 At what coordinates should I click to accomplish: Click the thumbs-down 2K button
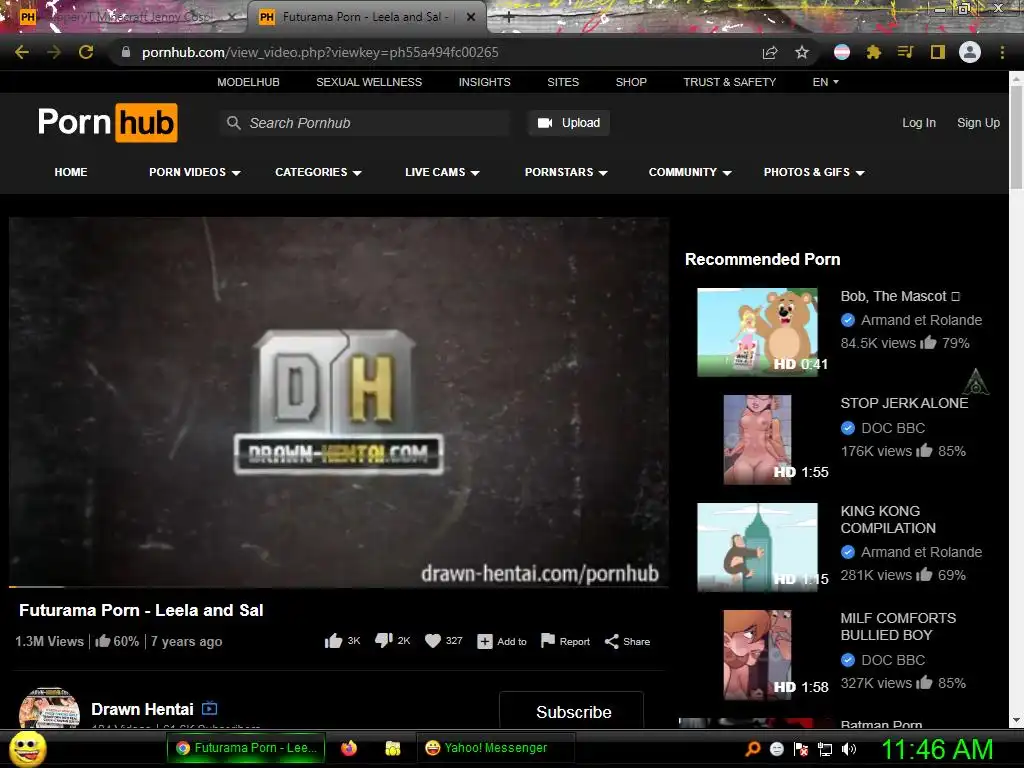tap(392, 641)
